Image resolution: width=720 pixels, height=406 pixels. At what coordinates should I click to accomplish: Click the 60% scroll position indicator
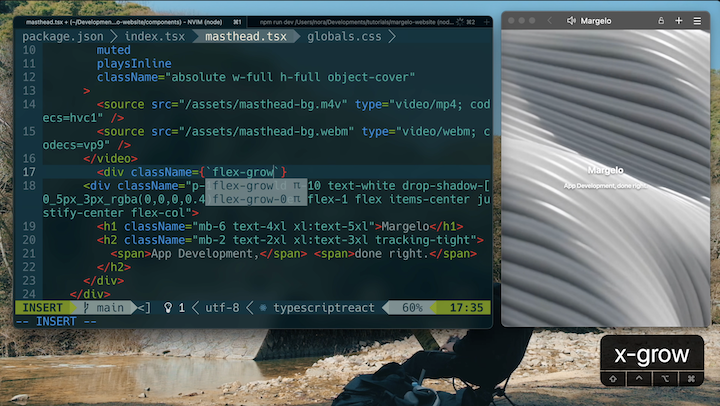tap(412, 308)
